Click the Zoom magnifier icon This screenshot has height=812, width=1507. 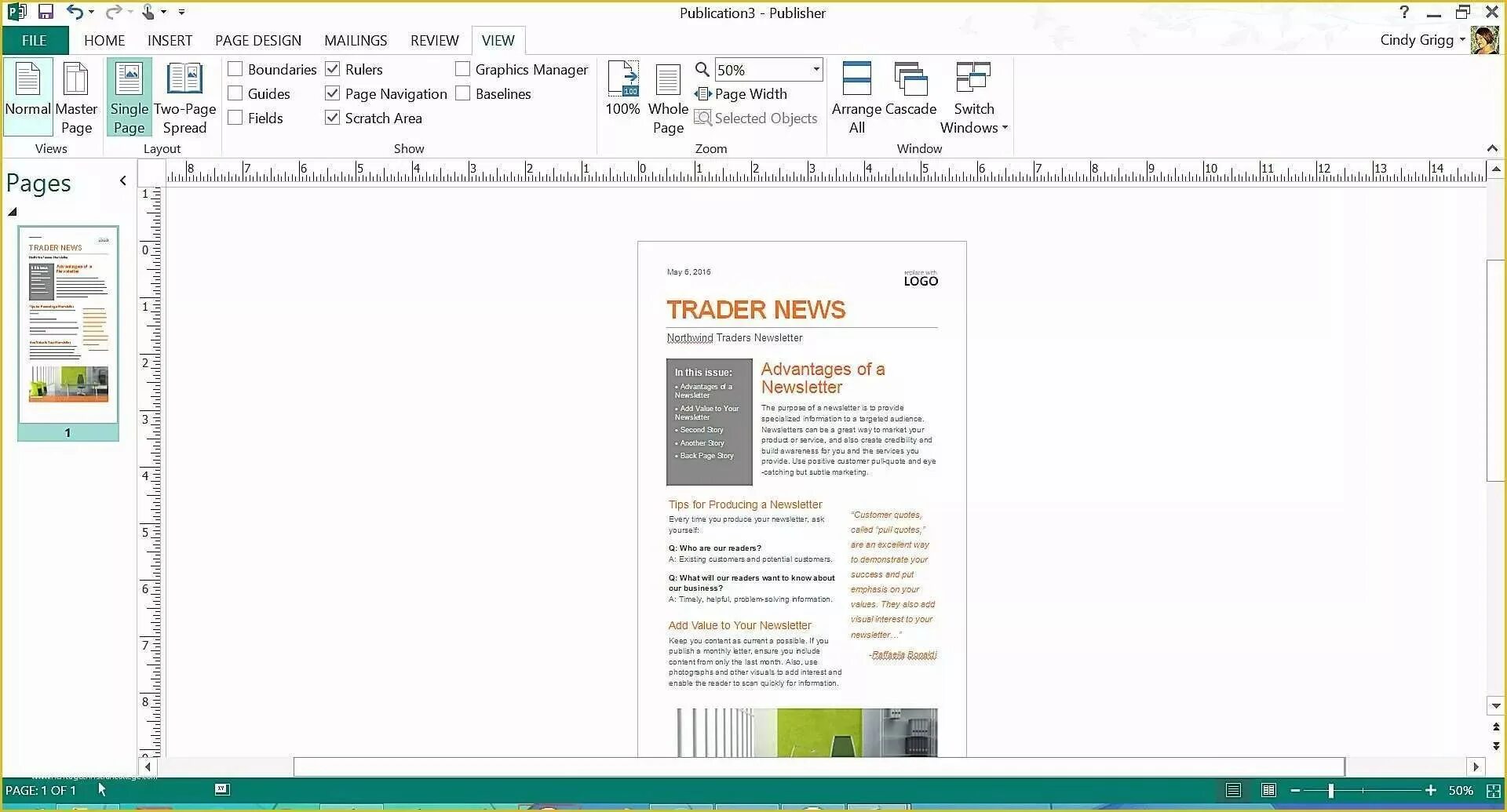tap(702, 69)
